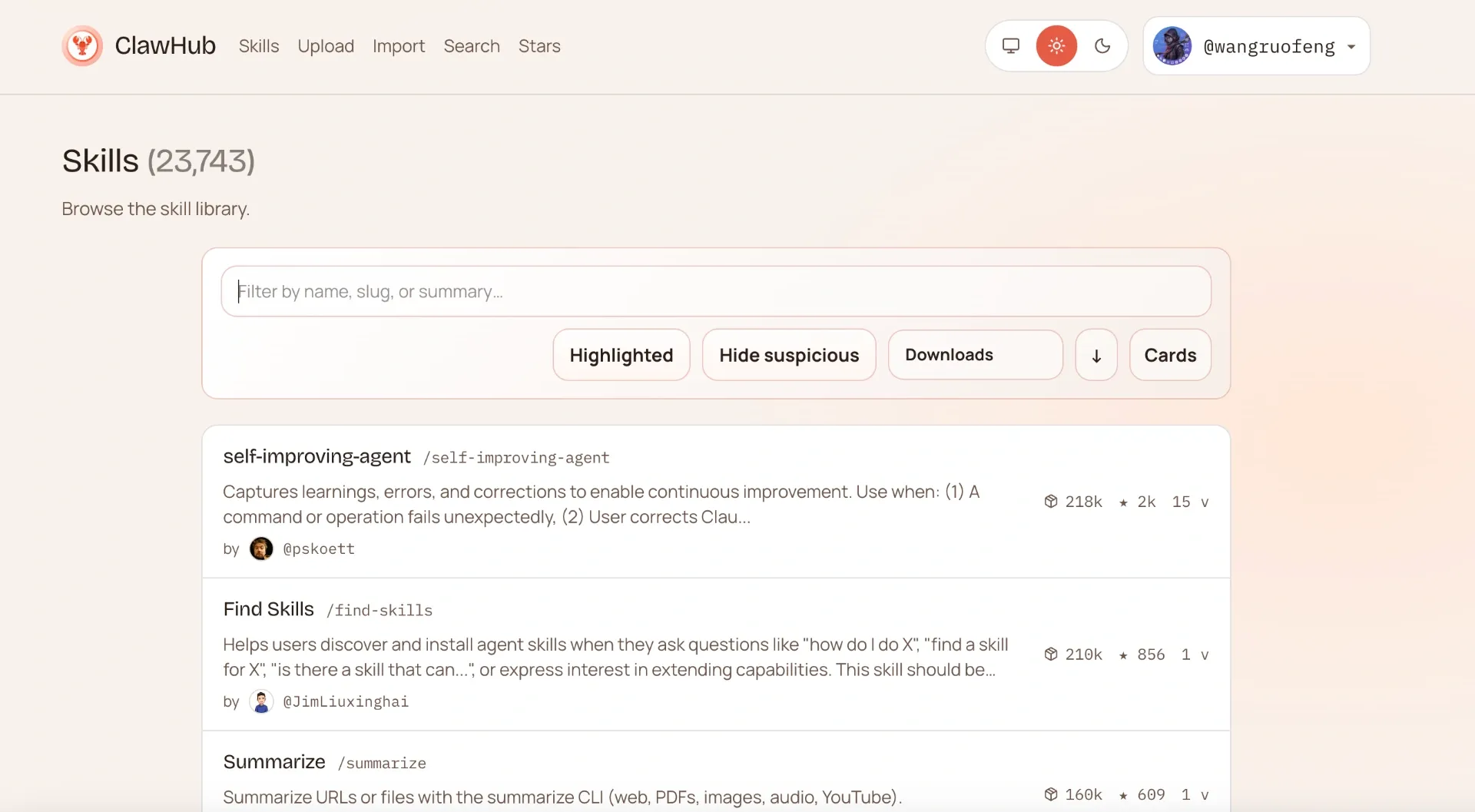Viewport: 1475px width, 812px height.
Task: Switch to system theme monitor icon
Action: coord(1011,46)
